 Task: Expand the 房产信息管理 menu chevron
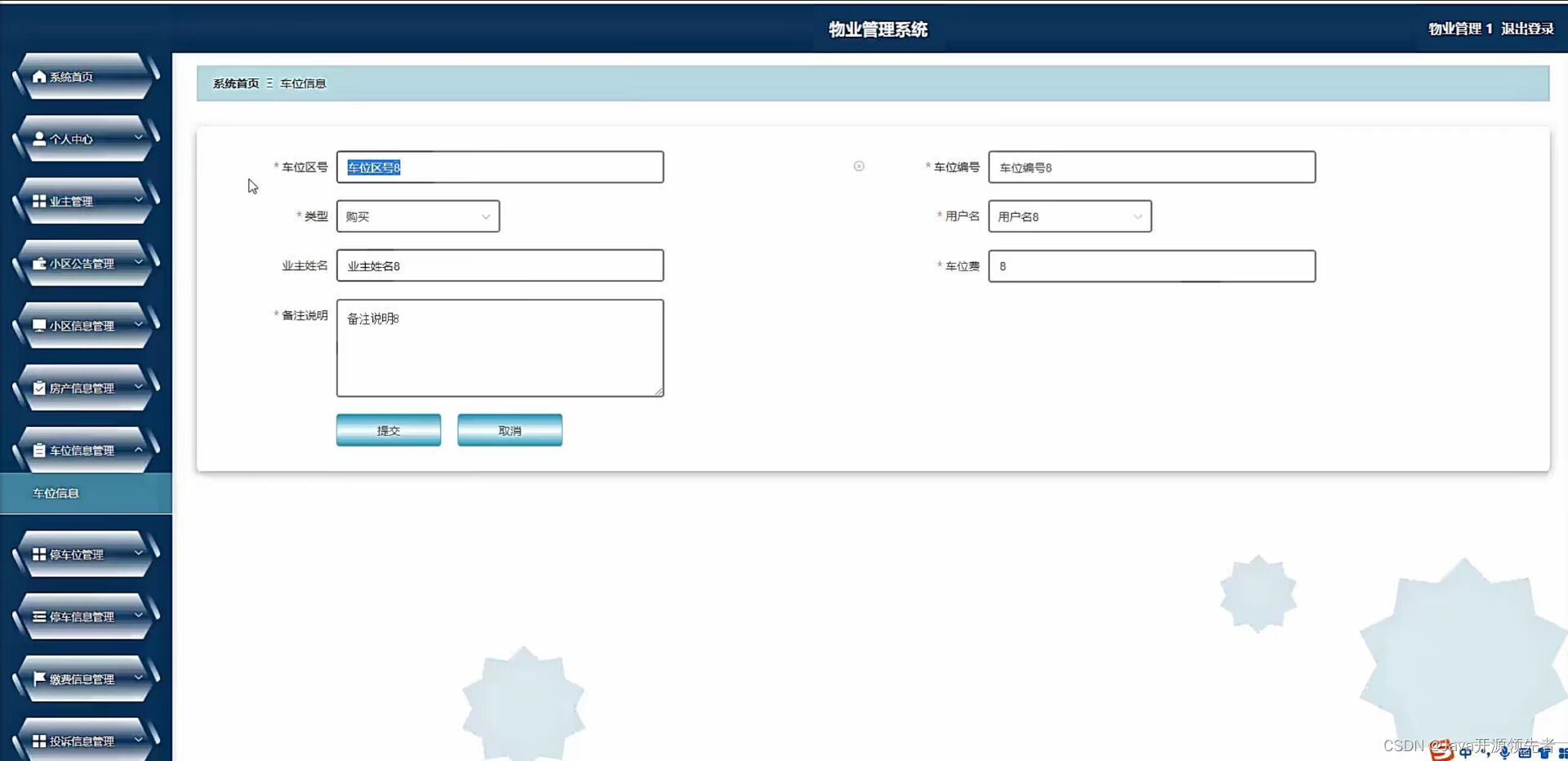[x=138, y=387]
